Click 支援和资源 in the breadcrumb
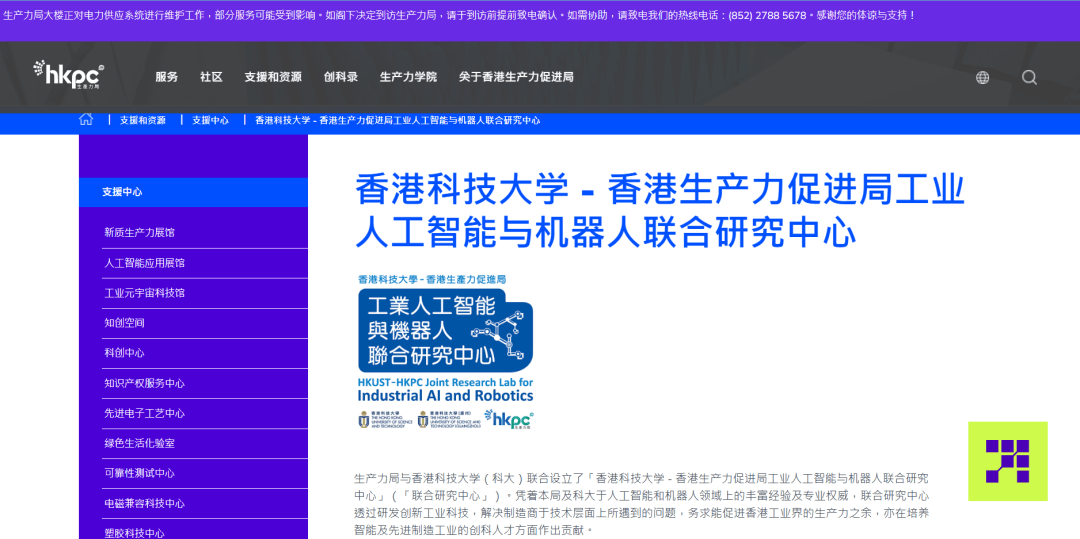Viewport: 1080px width, 539px height. (x=143, y=120)
